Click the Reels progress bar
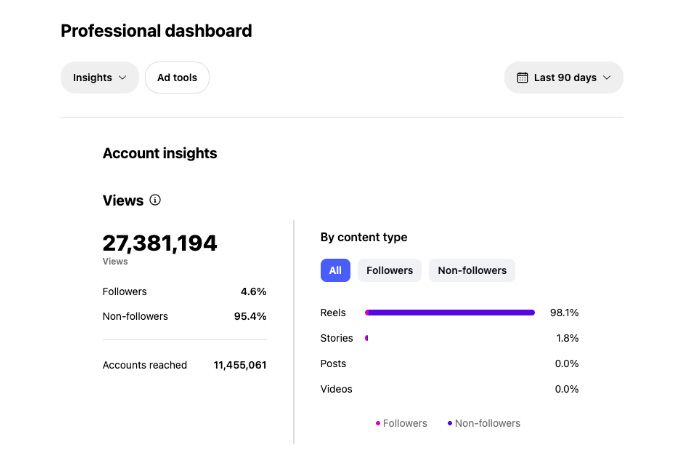 pos(450,313)
